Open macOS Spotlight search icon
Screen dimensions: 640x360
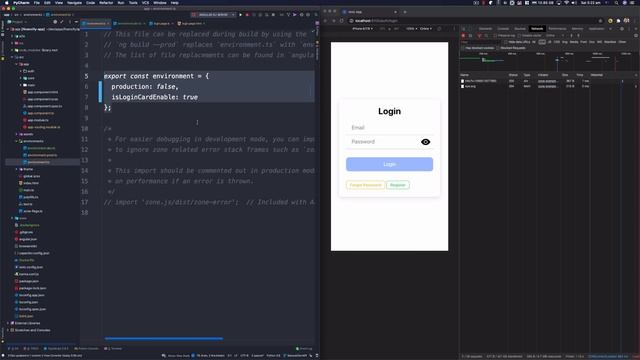click(x=616, y=2)
